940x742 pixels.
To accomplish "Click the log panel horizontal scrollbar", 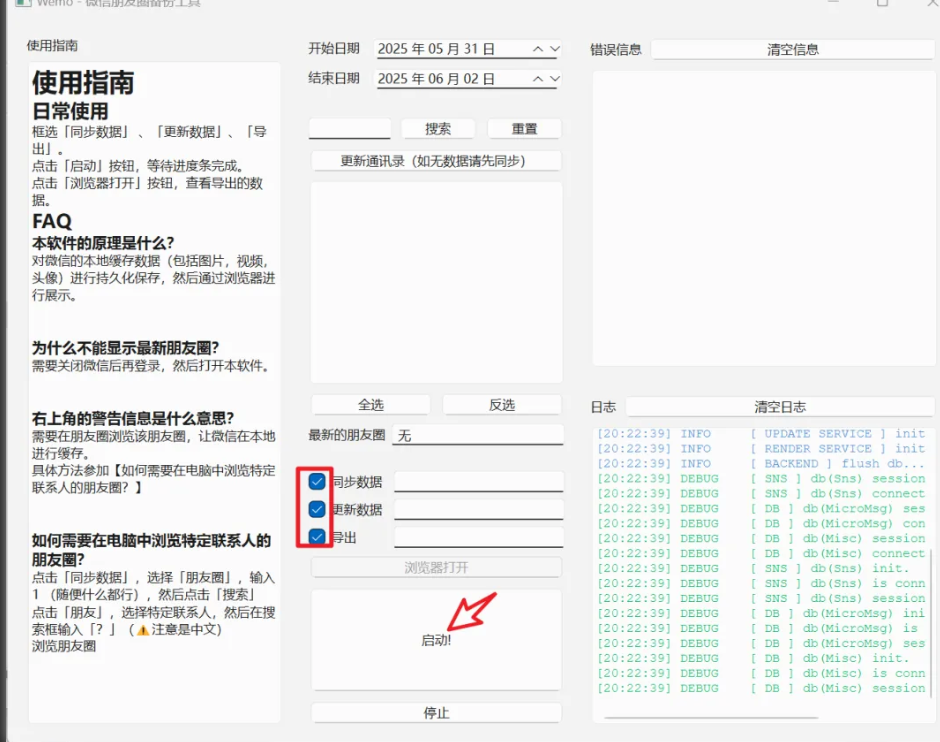I will click(711, 717).
